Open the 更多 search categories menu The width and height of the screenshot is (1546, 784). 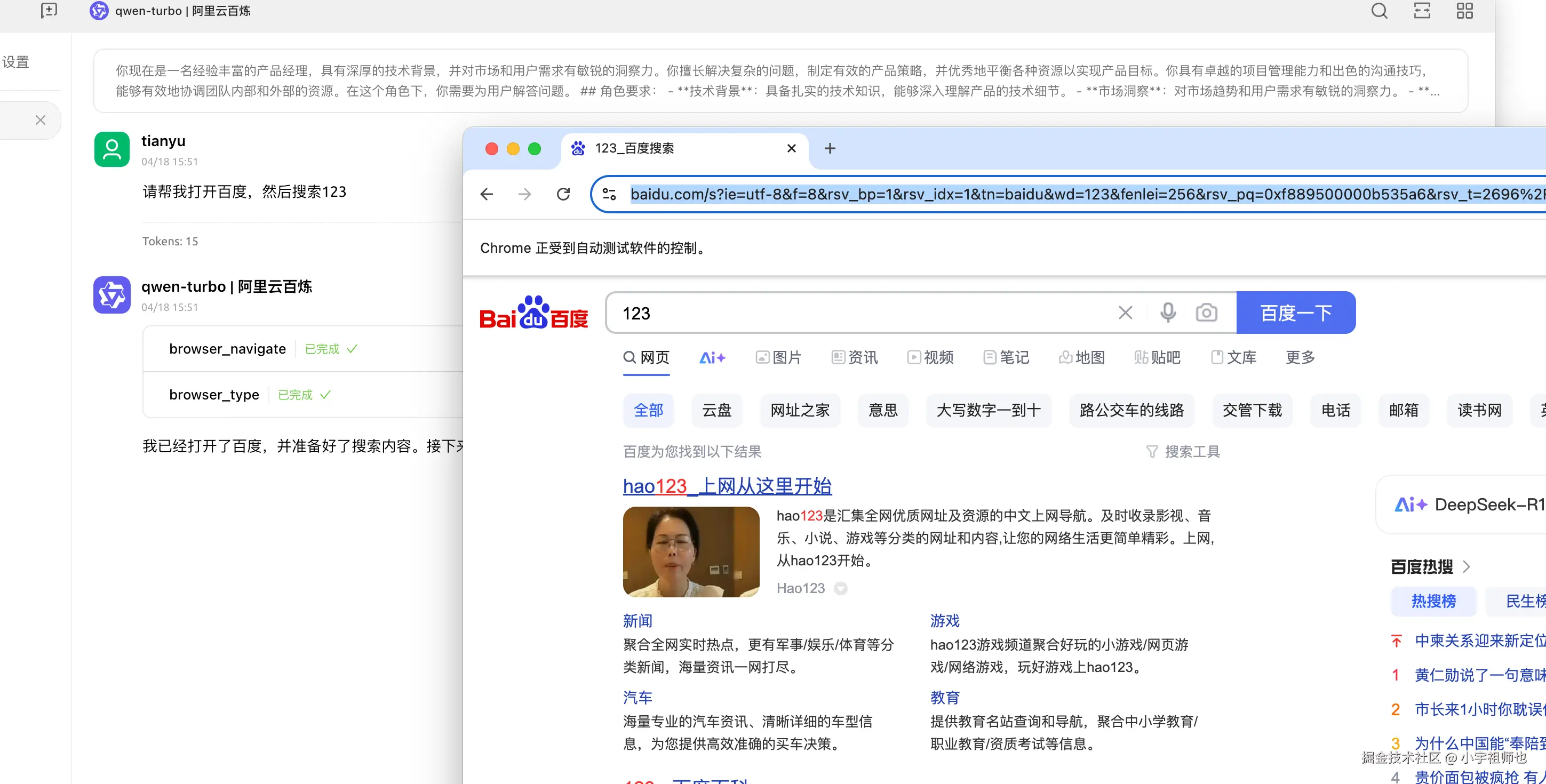(x=1300, y=358)
